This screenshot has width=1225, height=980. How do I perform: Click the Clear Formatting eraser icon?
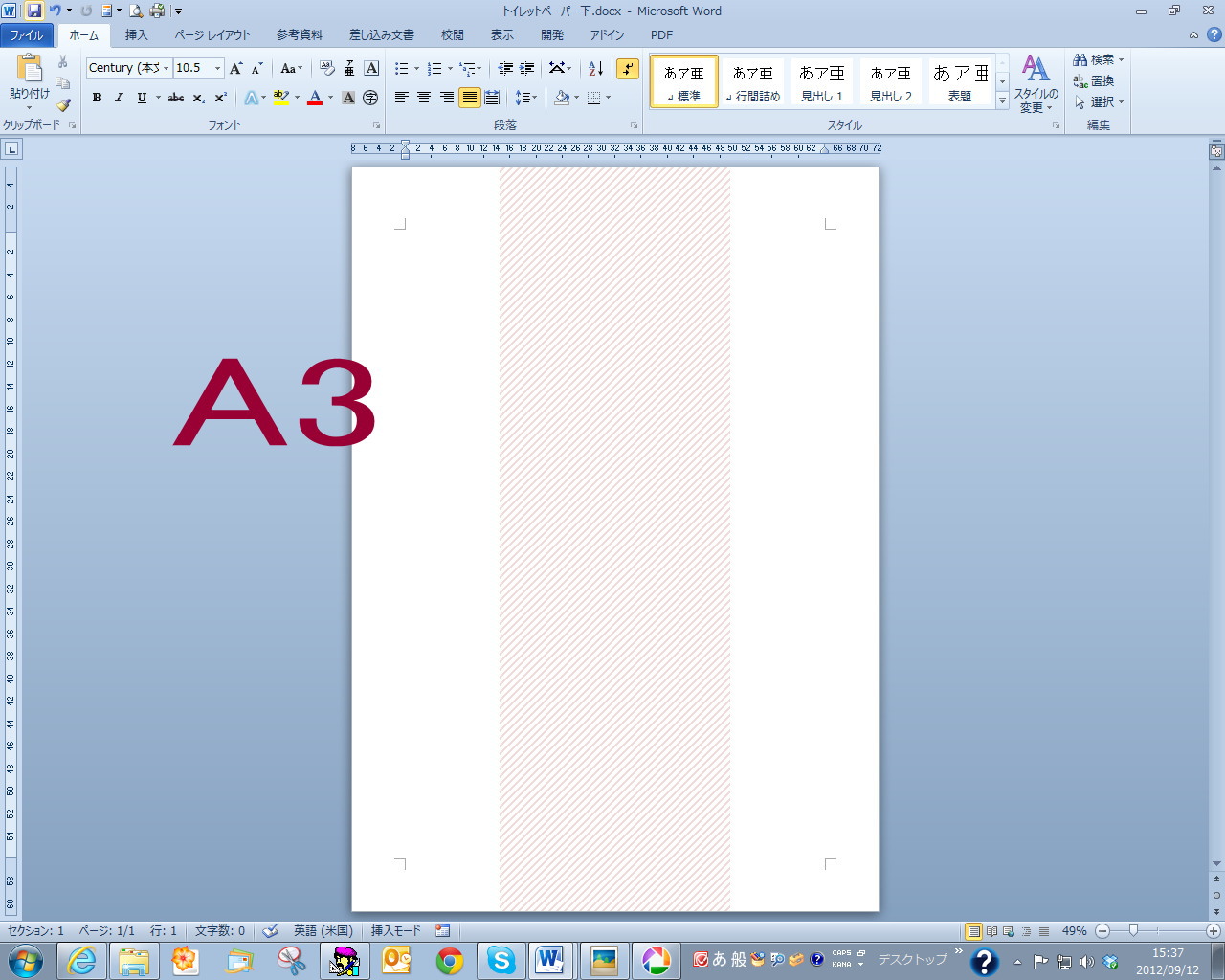point(326,68)
